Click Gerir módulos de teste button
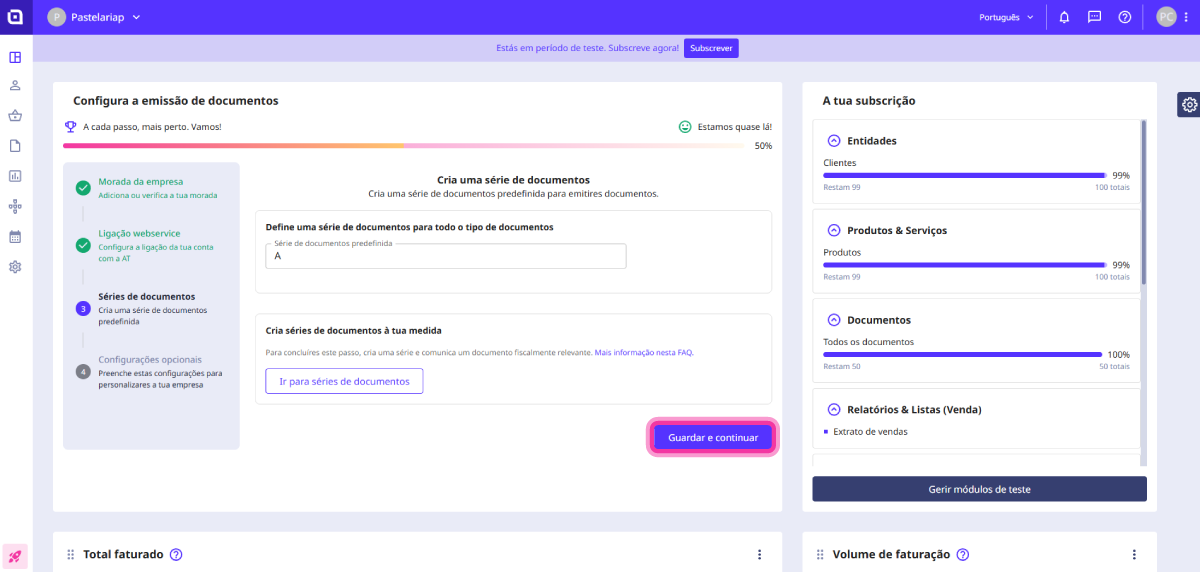 [979, 489]
